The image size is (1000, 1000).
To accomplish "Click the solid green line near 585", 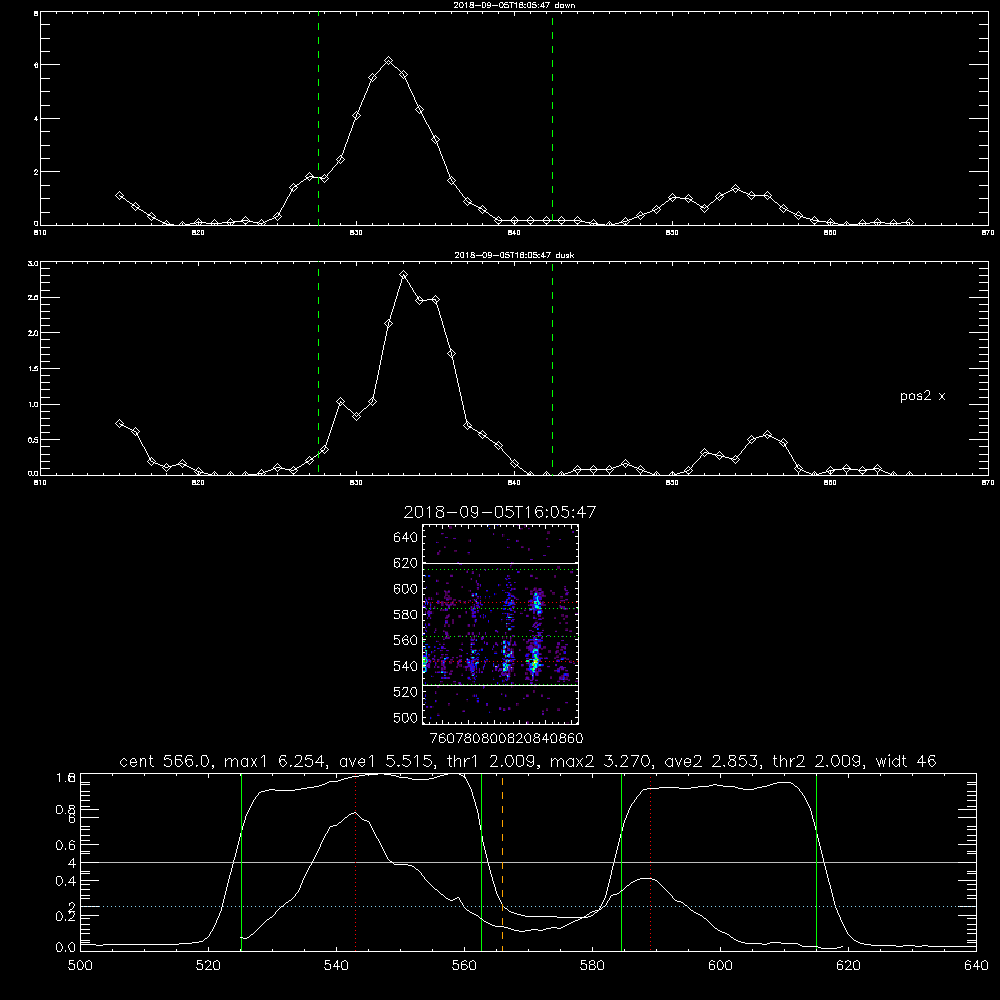I will point(621,862).
